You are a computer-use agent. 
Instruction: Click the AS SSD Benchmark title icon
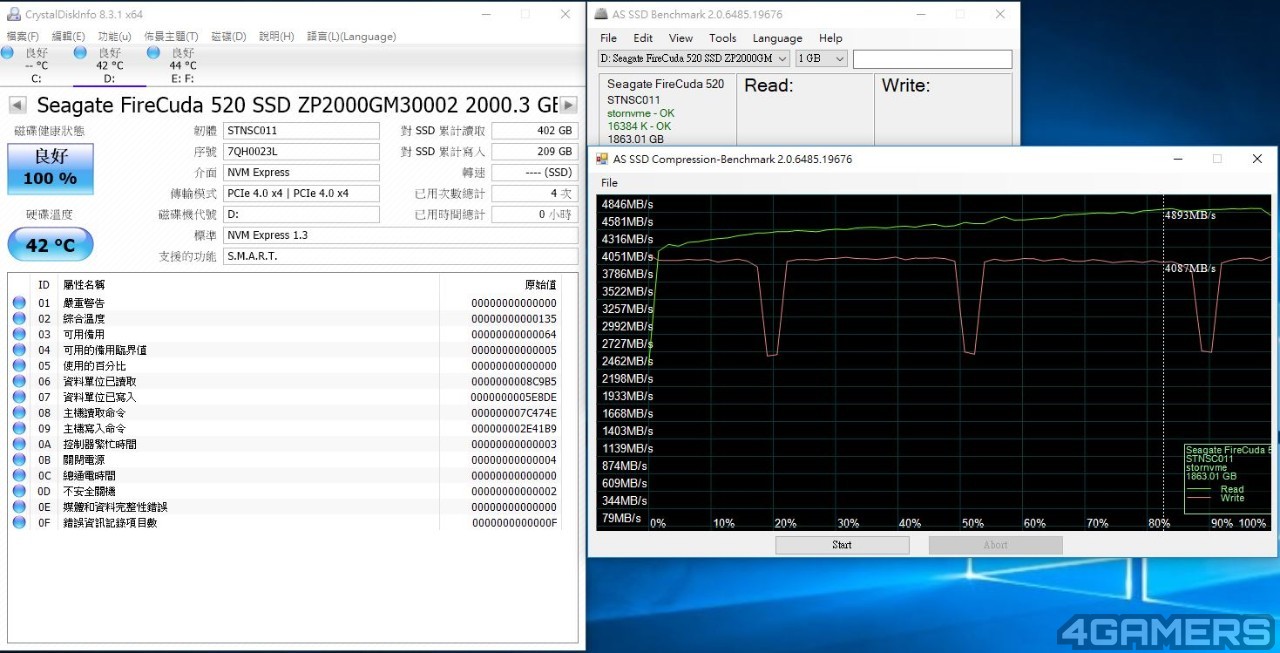tap(601, 14)
